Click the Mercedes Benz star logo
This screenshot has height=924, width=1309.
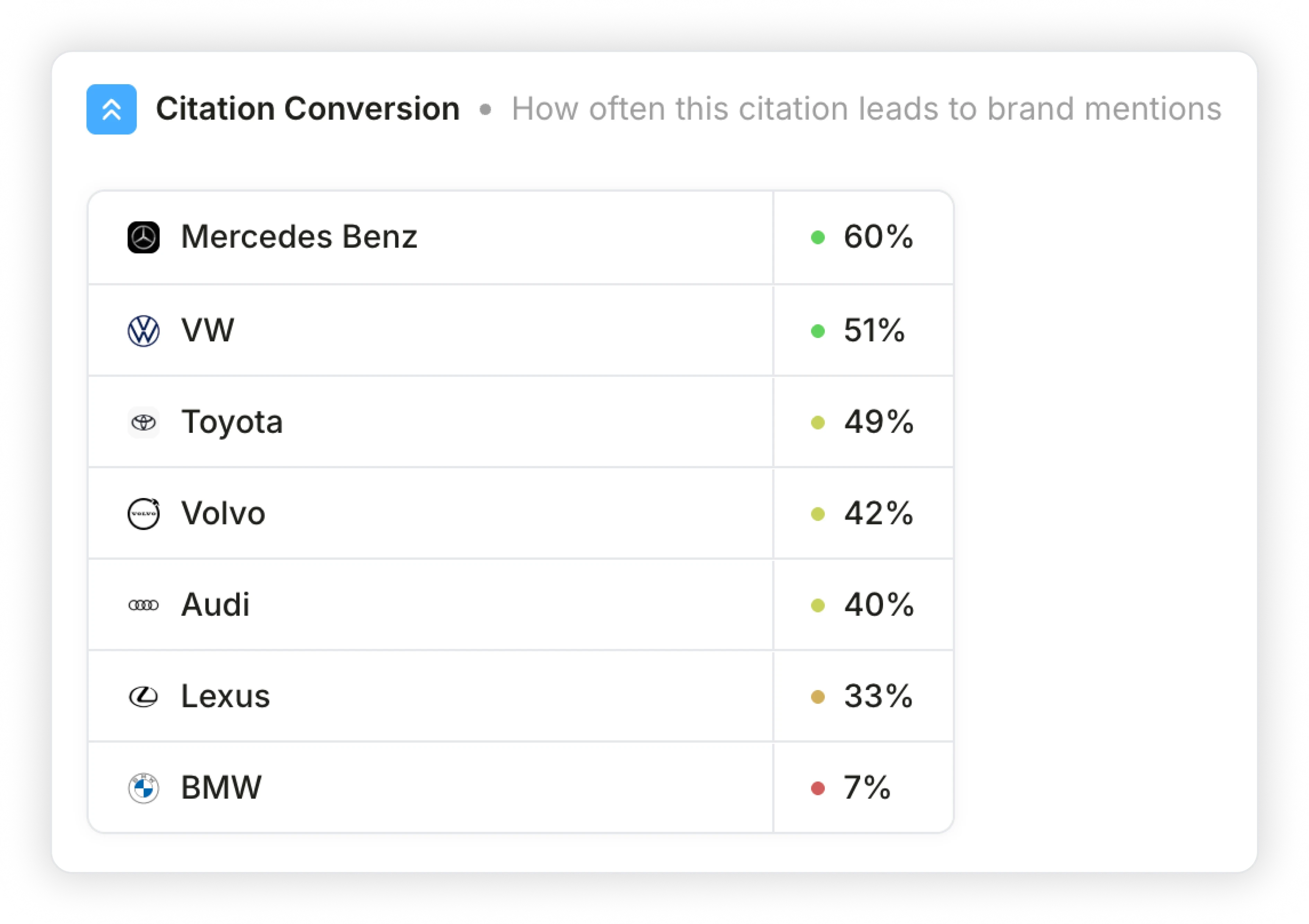pyautogui.click(x=144, y=237)
